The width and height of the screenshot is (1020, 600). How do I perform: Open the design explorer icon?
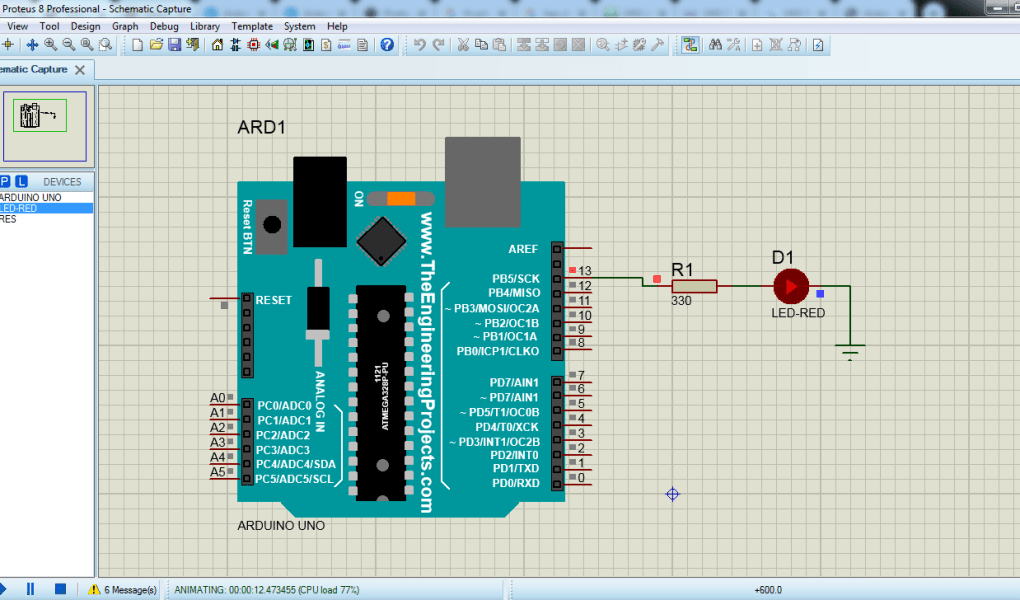point(308,45)
